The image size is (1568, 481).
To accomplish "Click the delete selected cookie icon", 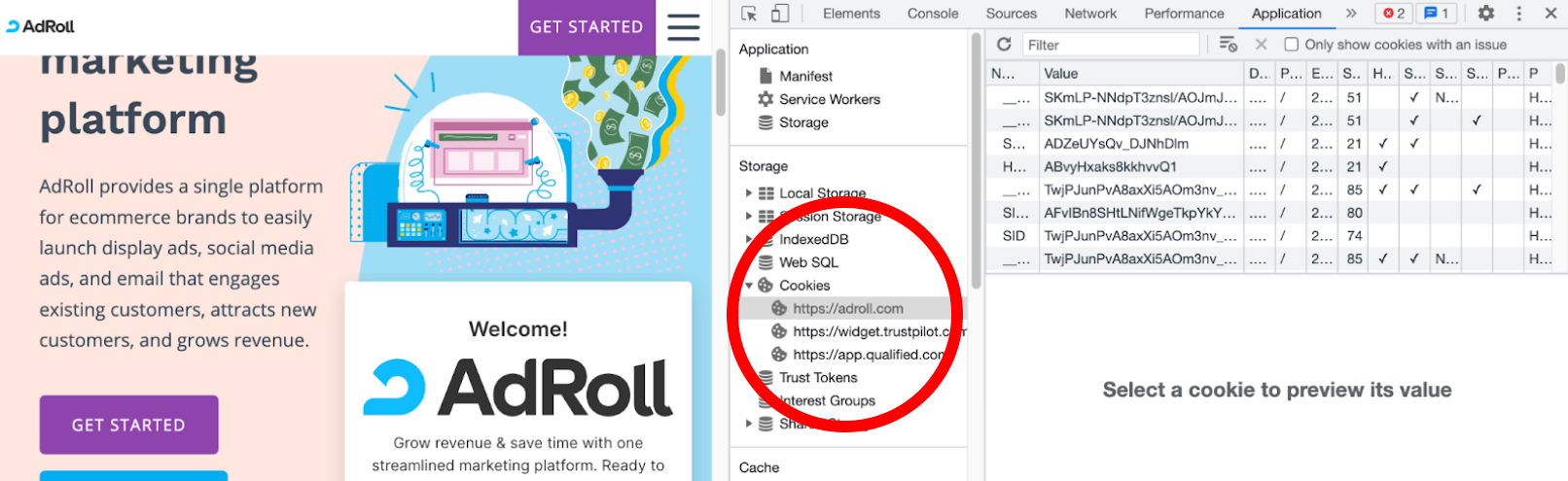I will 1261,45.
